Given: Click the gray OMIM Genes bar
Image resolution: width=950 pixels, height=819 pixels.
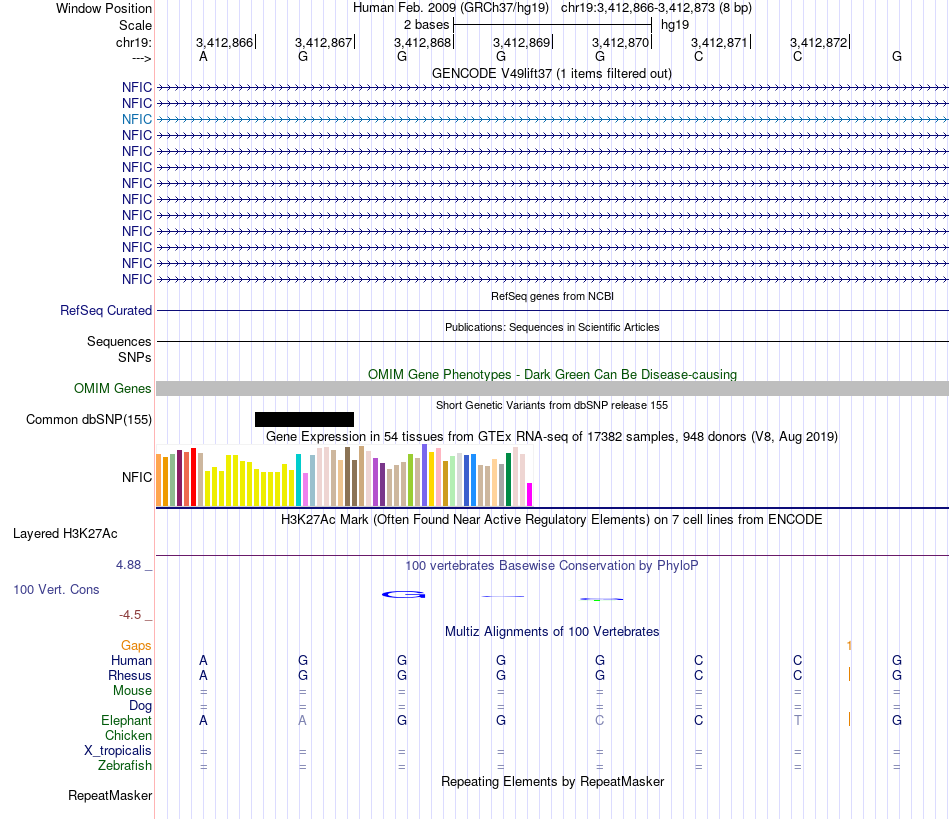Looking at the screenshot, I should click(x=552, y=388).
